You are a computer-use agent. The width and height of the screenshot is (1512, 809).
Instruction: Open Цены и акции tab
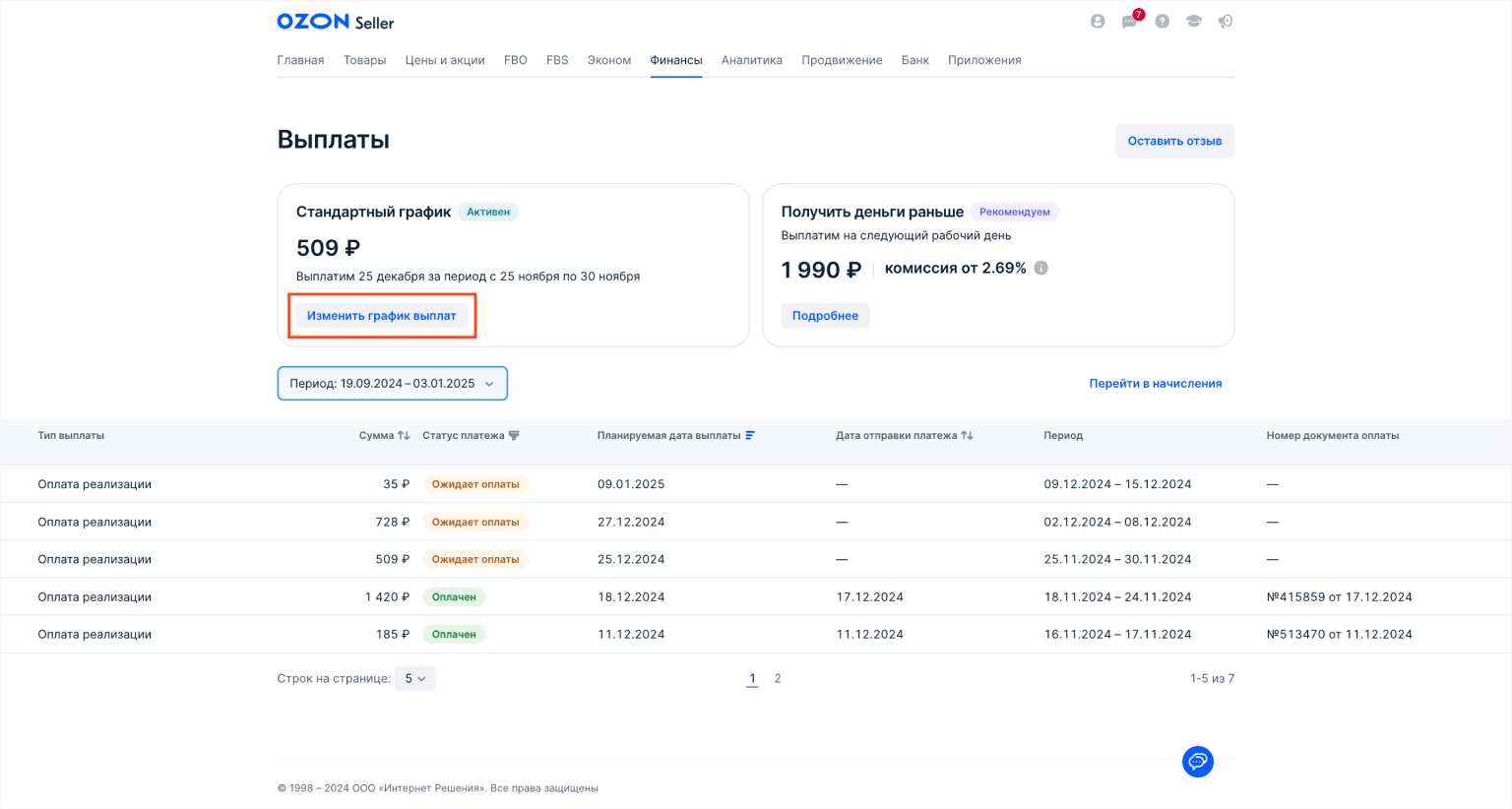pyautogui.click(x=445, y=60)
